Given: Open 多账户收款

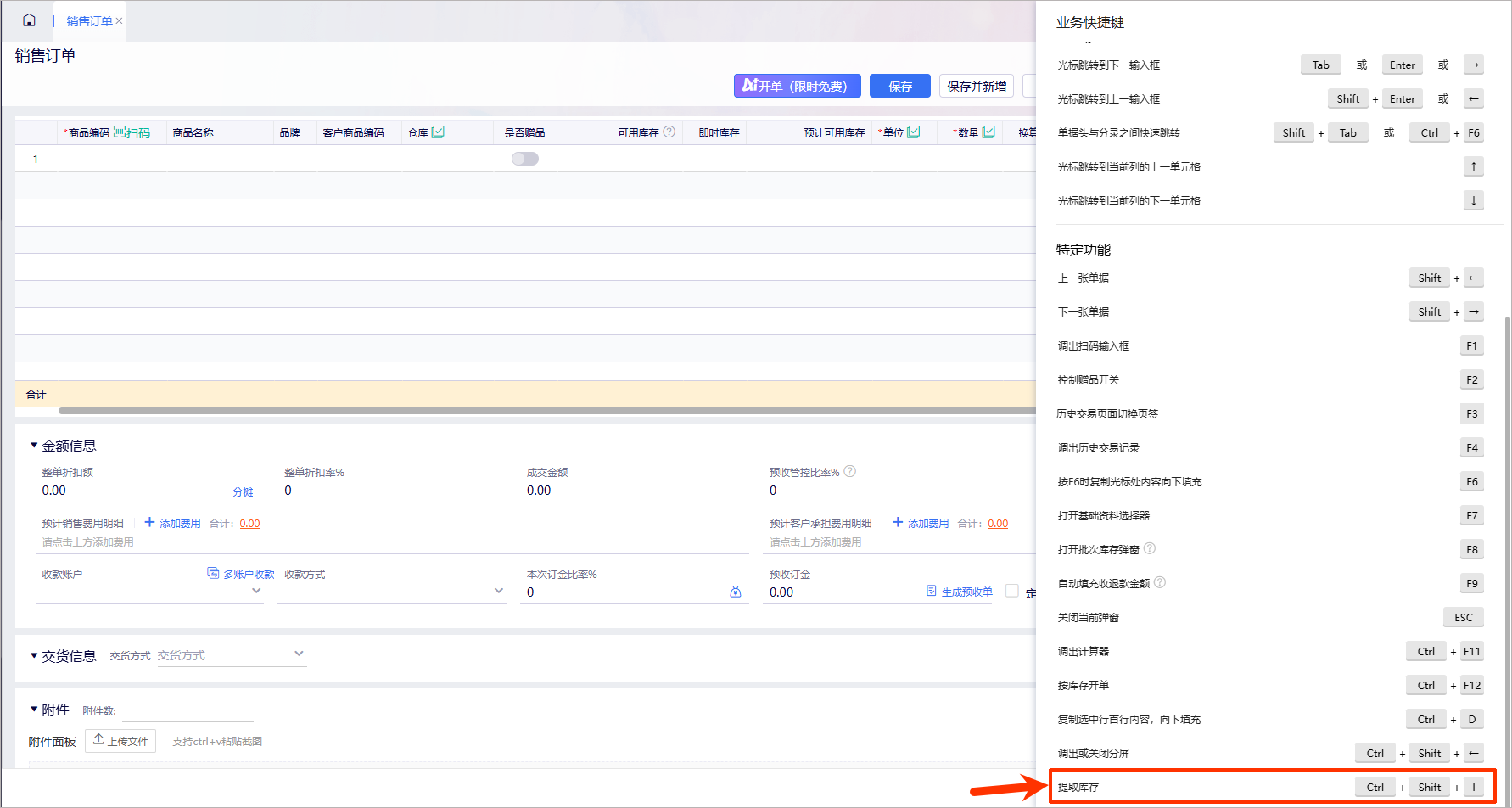Looking at the screenshot, I should pos(241,574).
